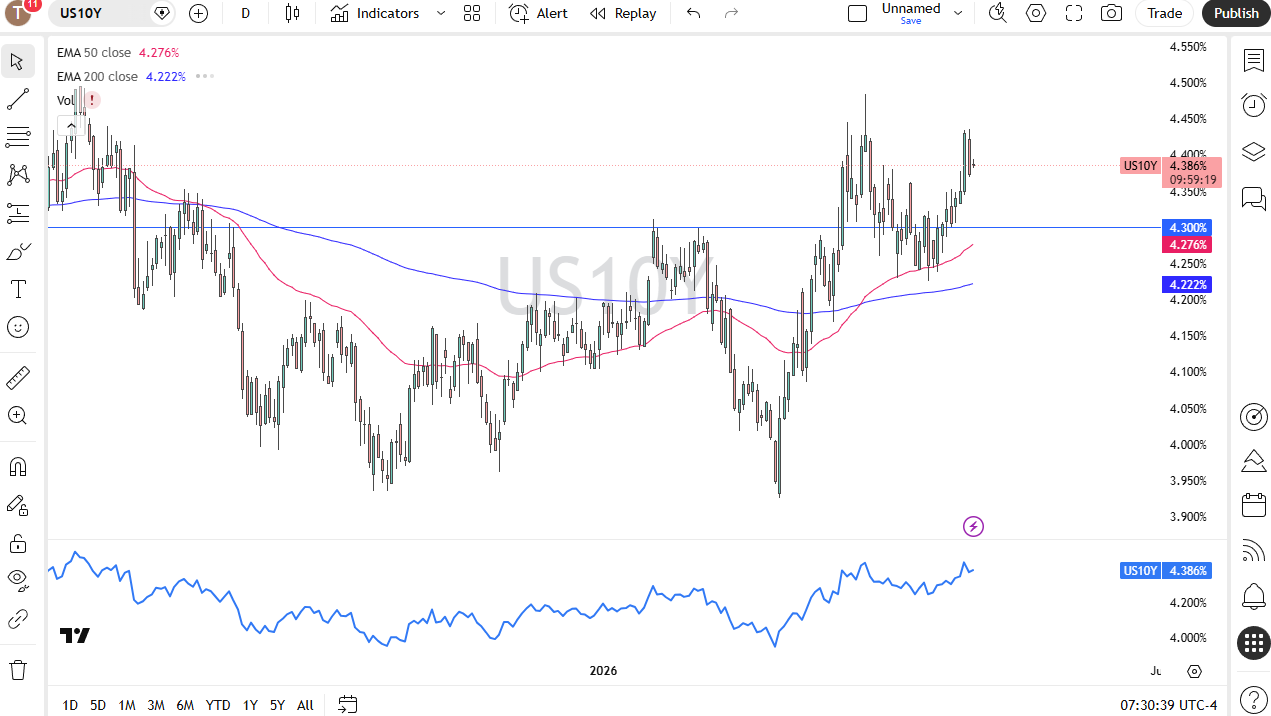Start bar Replay mode
The image size is (1271, 716).
(623, 13)
